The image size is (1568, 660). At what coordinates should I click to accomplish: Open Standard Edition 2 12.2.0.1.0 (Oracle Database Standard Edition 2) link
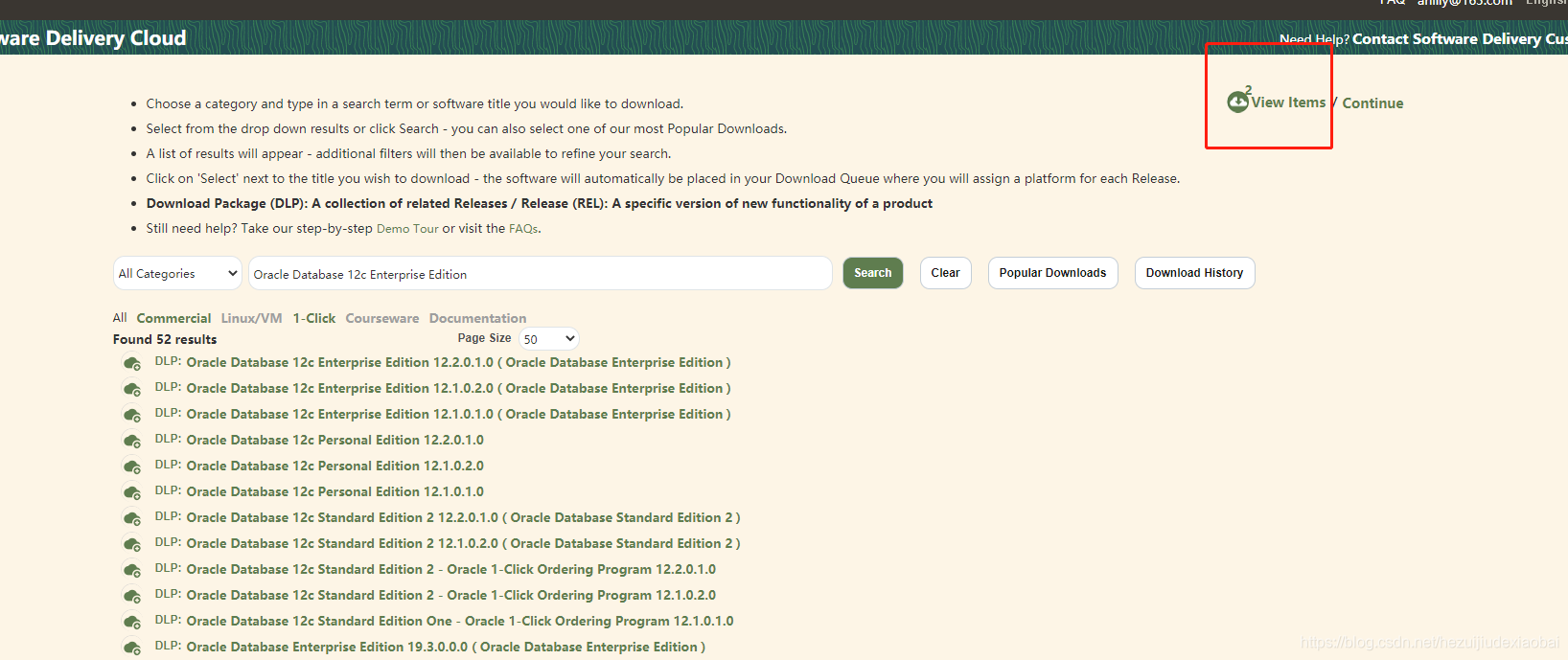463,518
